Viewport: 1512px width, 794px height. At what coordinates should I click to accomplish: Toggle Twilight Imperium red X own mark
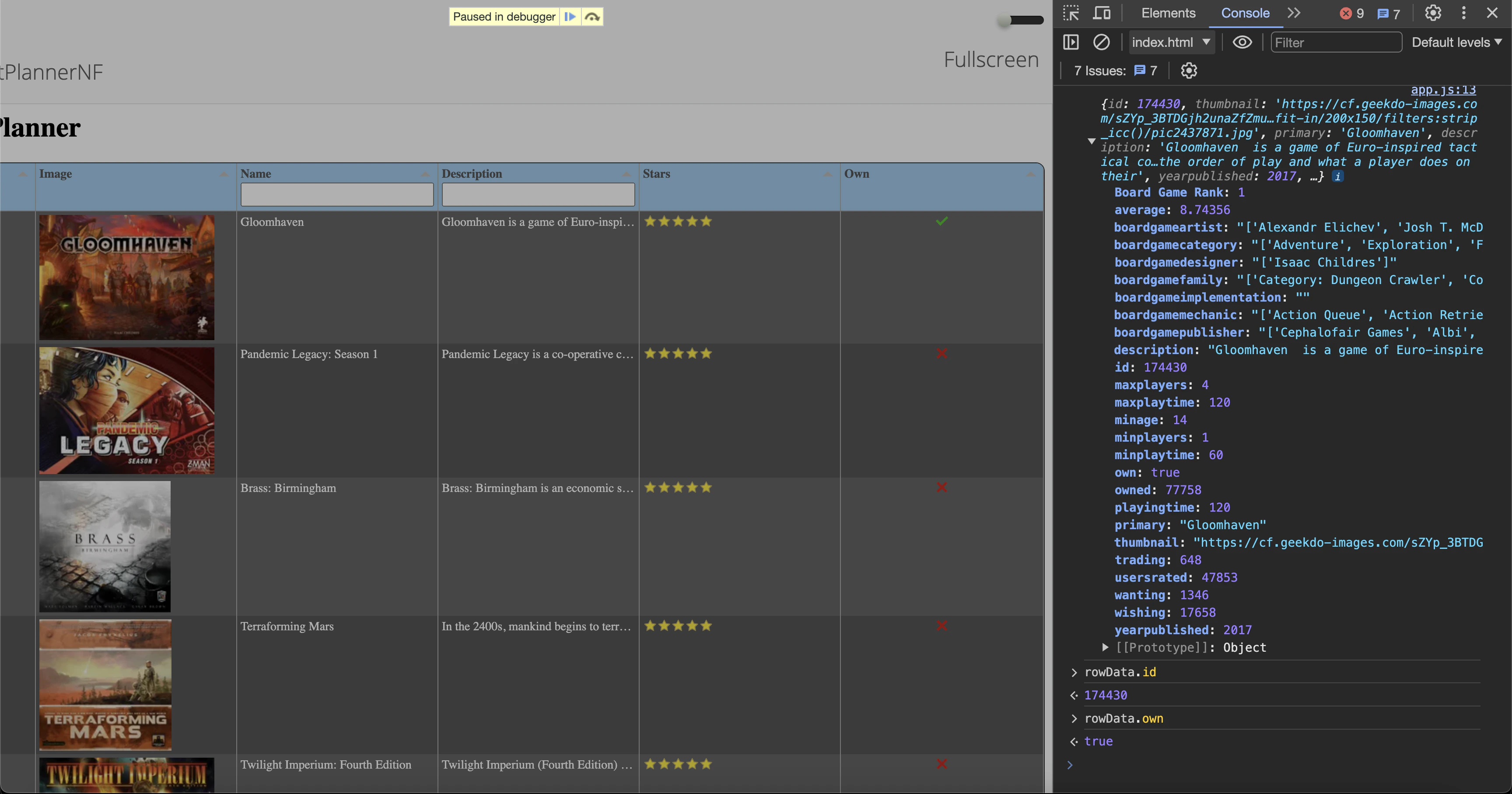pos(941,764)
